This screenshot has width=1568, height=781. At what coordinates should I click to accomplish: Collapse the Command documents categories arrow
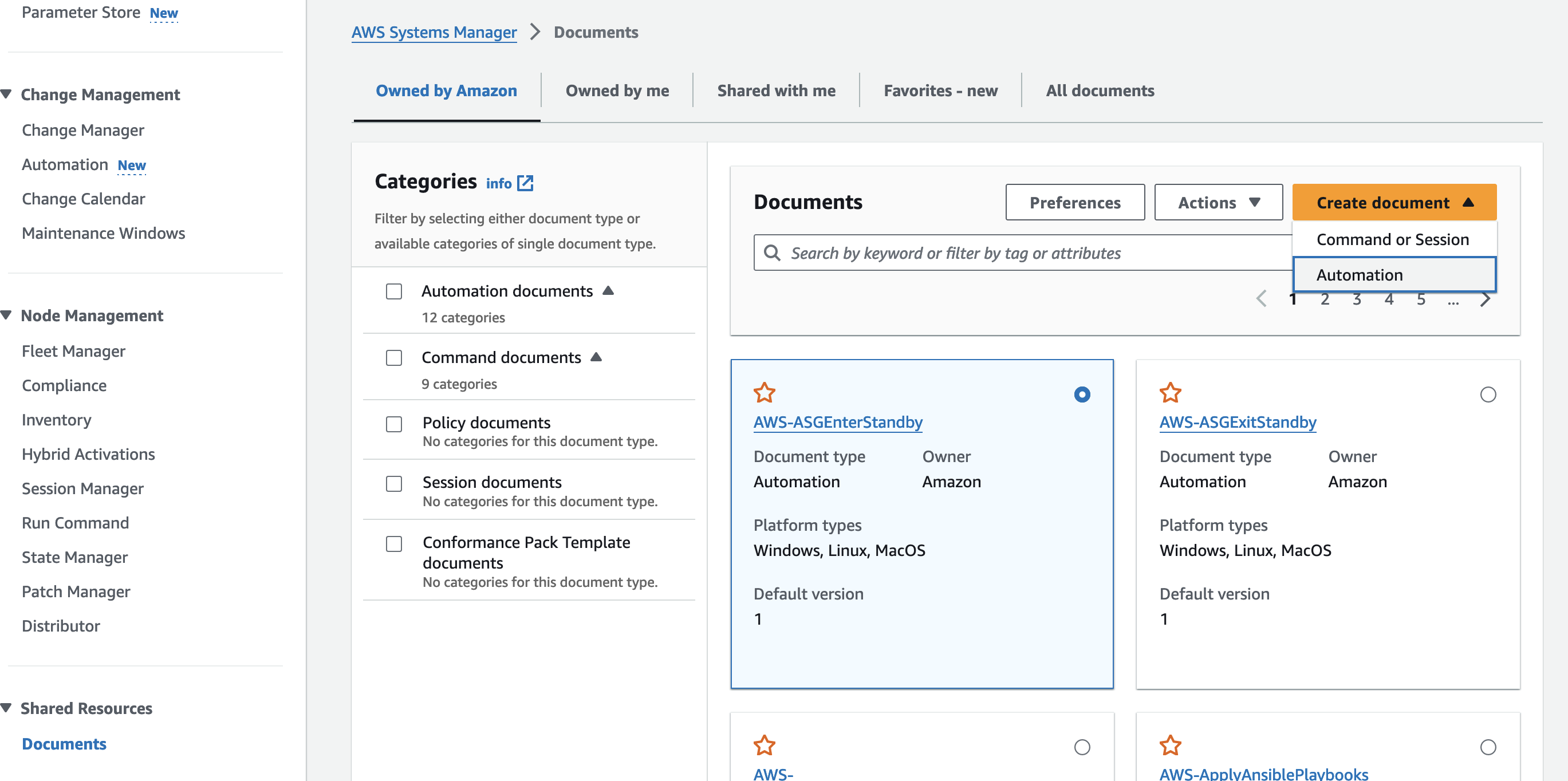596,357
